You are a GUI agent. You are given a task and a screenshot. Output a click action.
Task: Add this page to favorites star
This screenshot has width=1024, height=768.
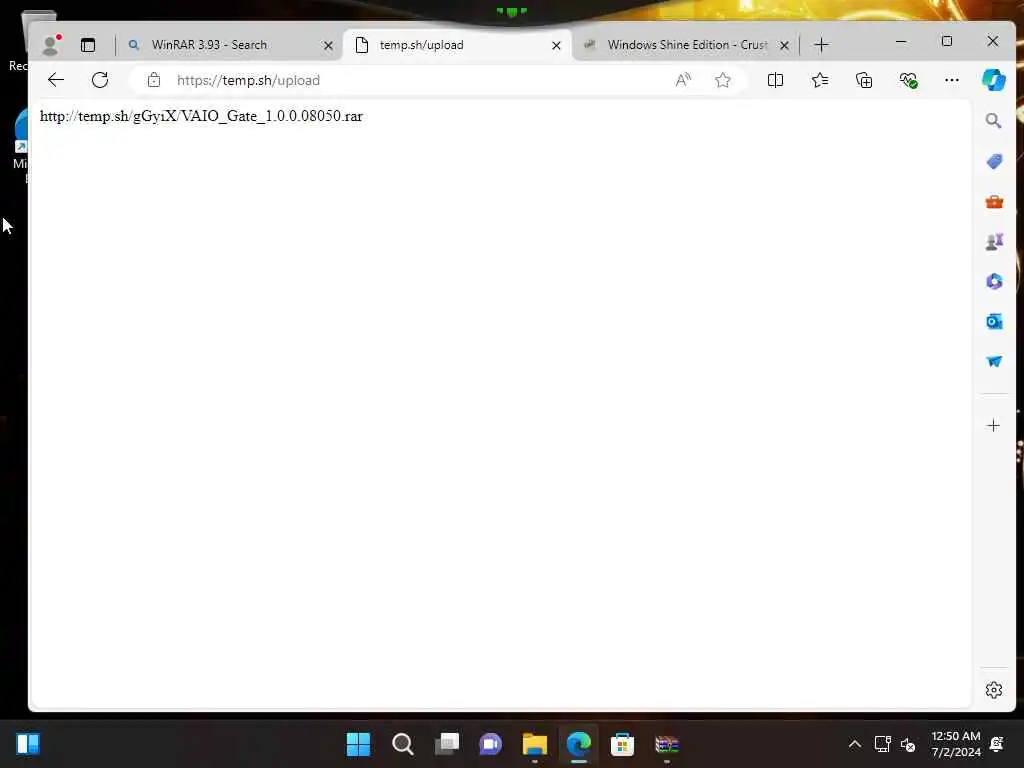pyautogui.click(x=722, y=80)
